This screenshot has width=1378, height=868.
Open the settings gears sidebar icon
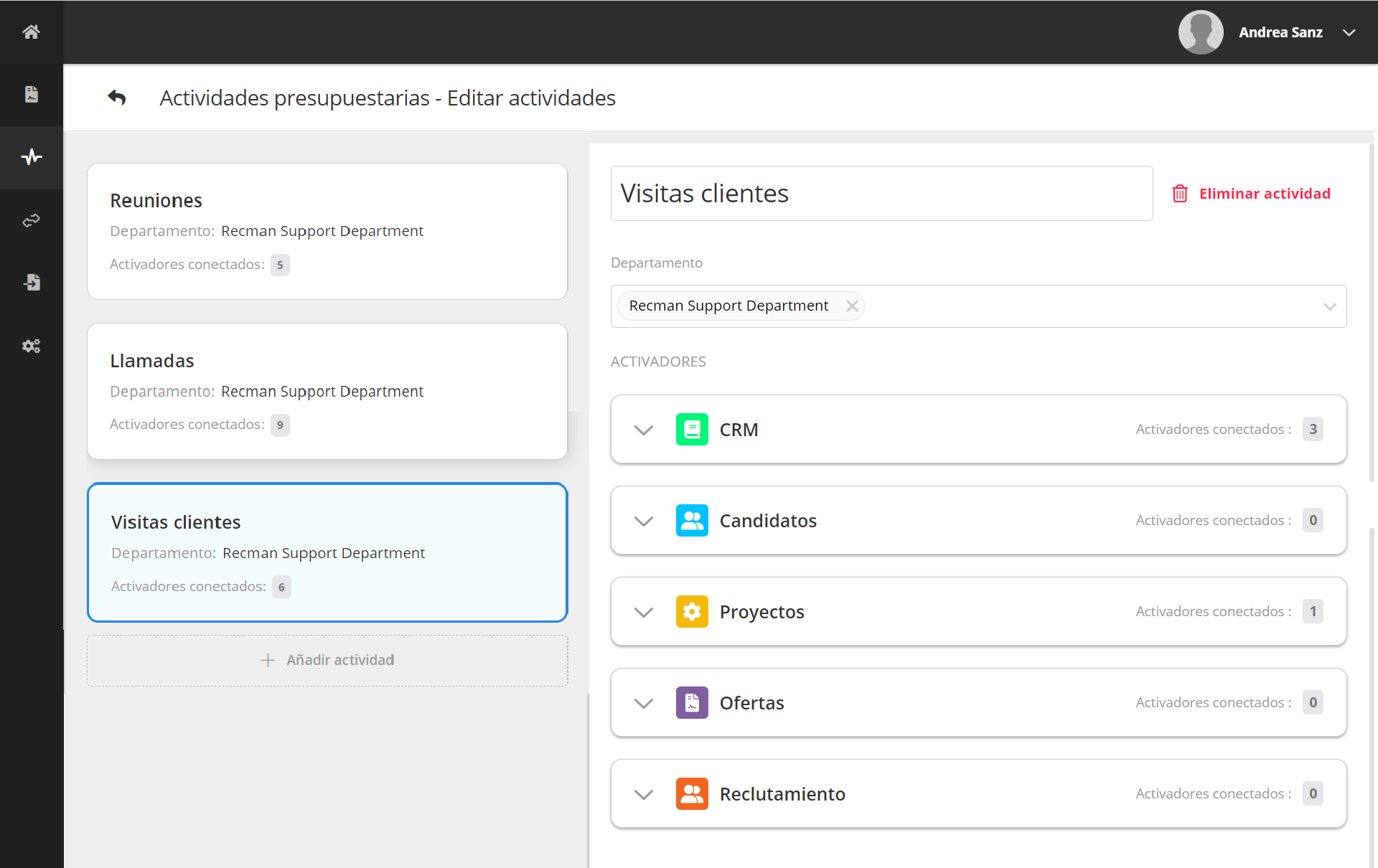click(31, 346)
